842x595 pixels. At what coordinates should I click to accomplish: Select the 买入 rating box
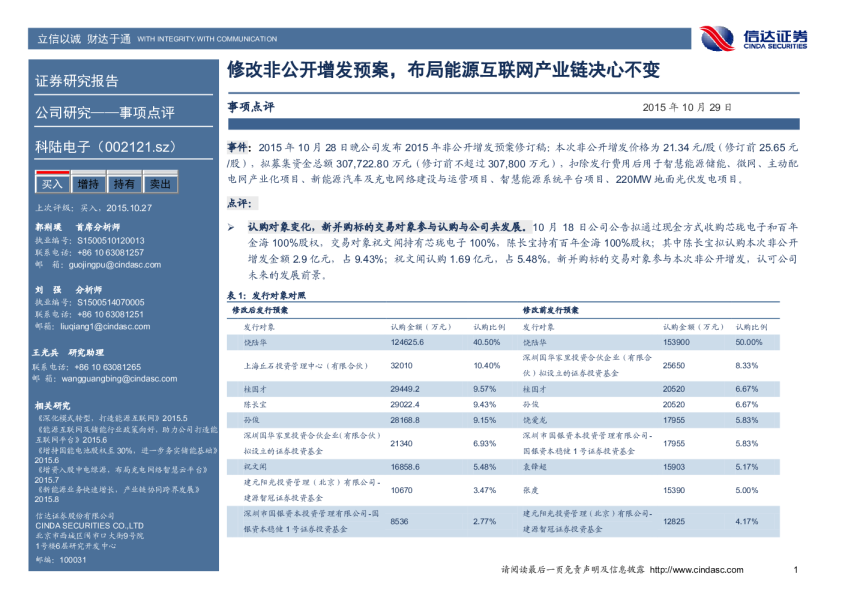point(52,184)
